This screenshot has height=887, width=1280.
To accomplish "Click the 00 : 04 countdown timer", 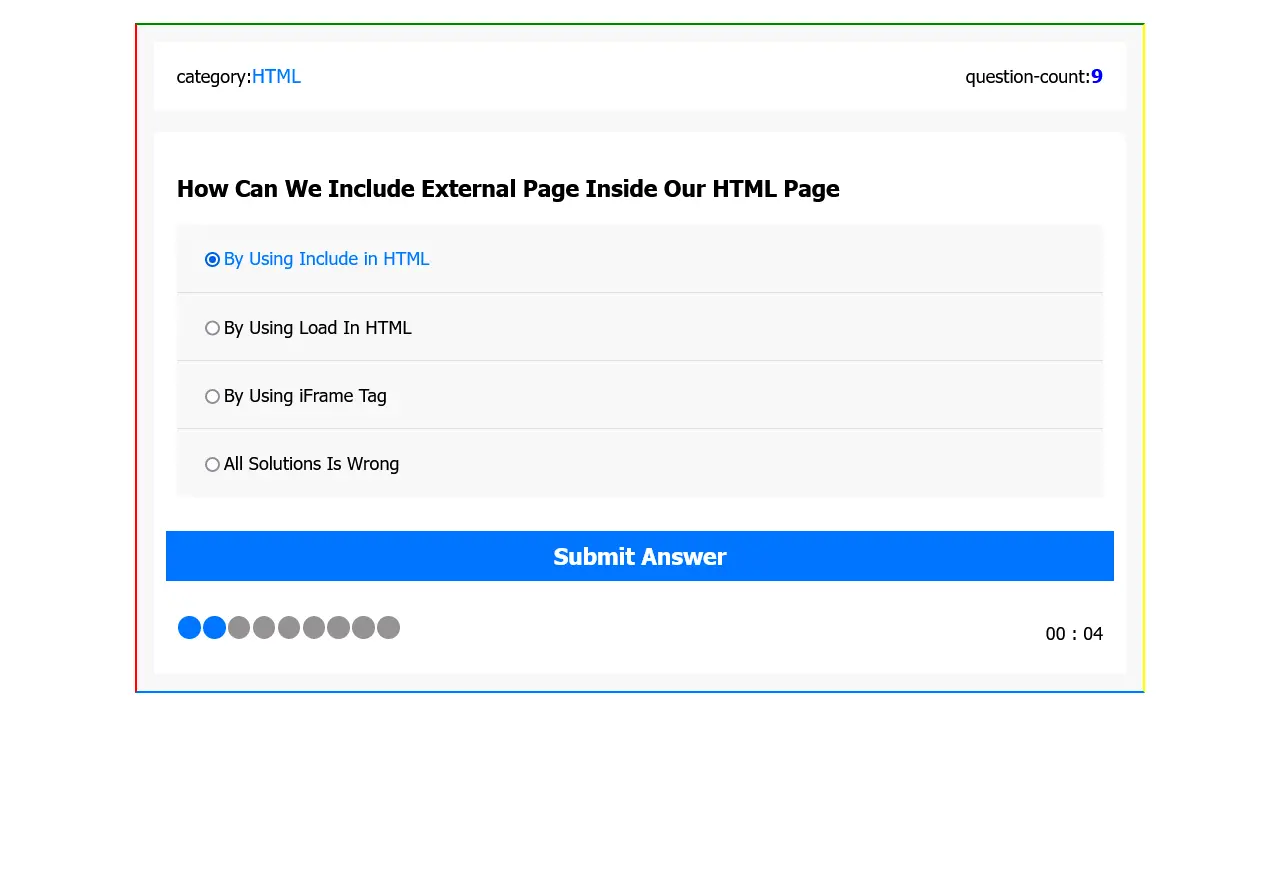I will click(x=1074, y=634).
